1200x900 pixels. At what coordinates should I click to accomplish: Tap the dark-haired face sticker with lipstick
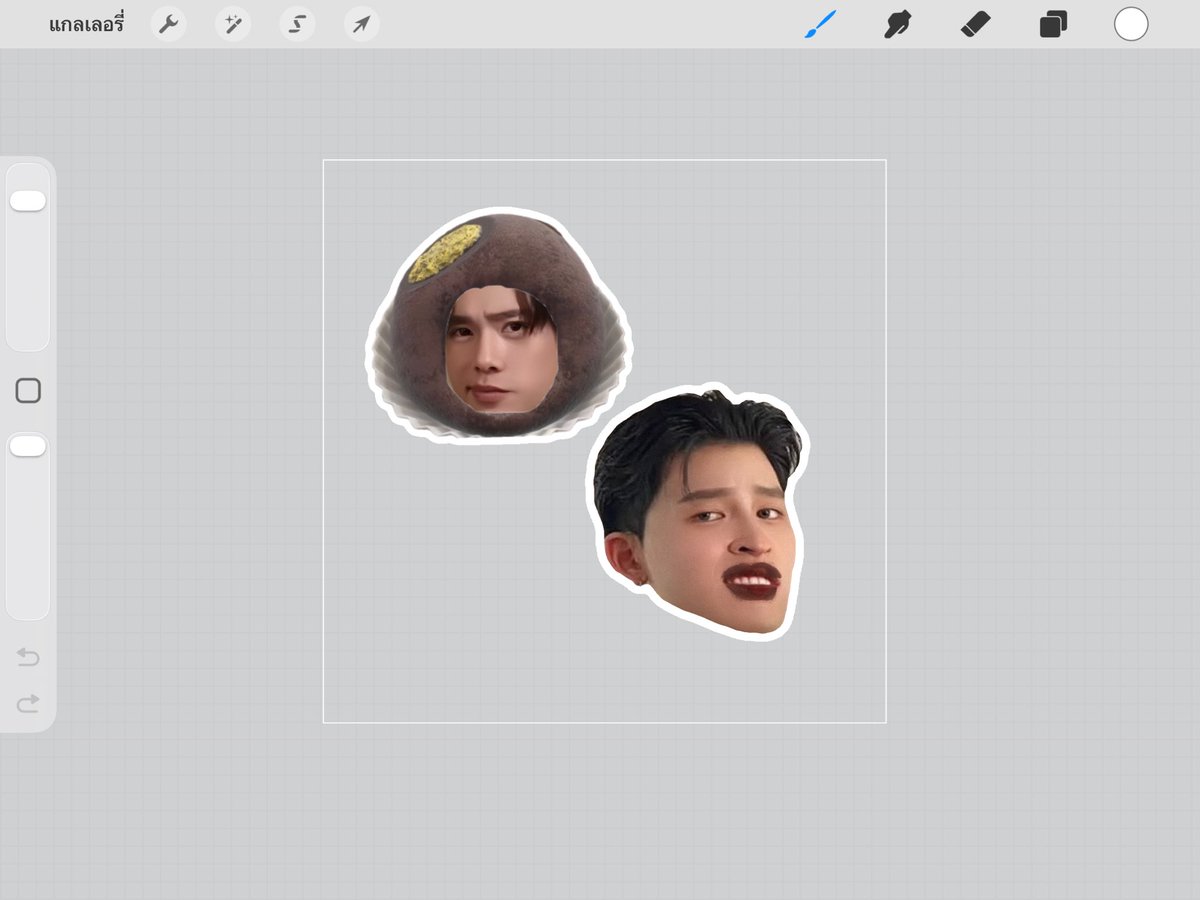tap(698, 510)
